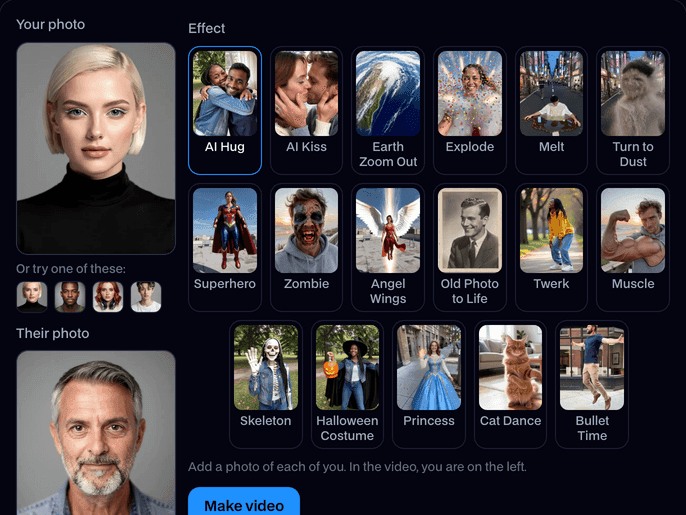
Task: Pick the Superhero effect
Action: tap(225, 247)
